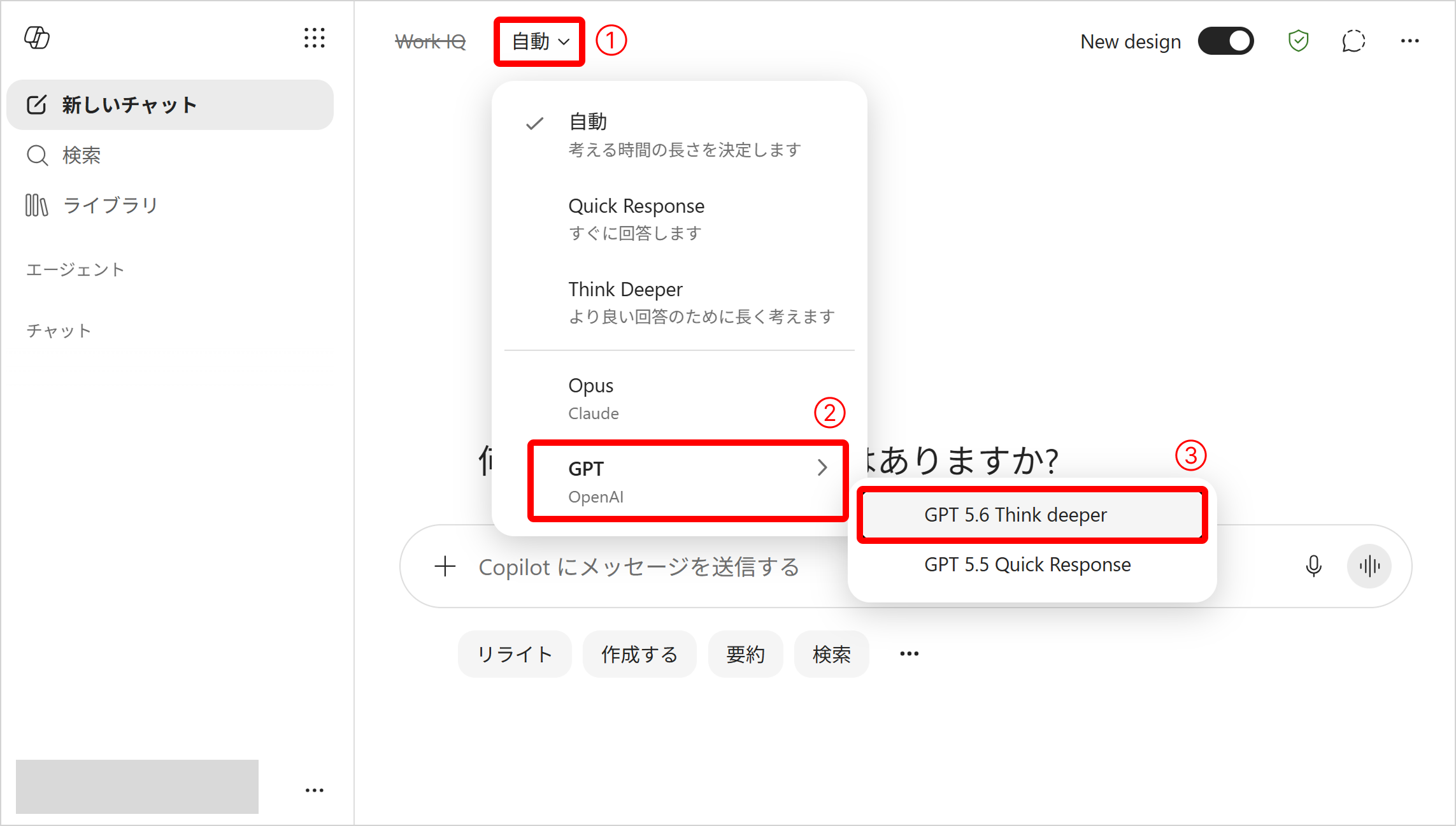Open the apps grid launcher
Viewport: 1456px width, 826px height.
click(x=315, y=38)
